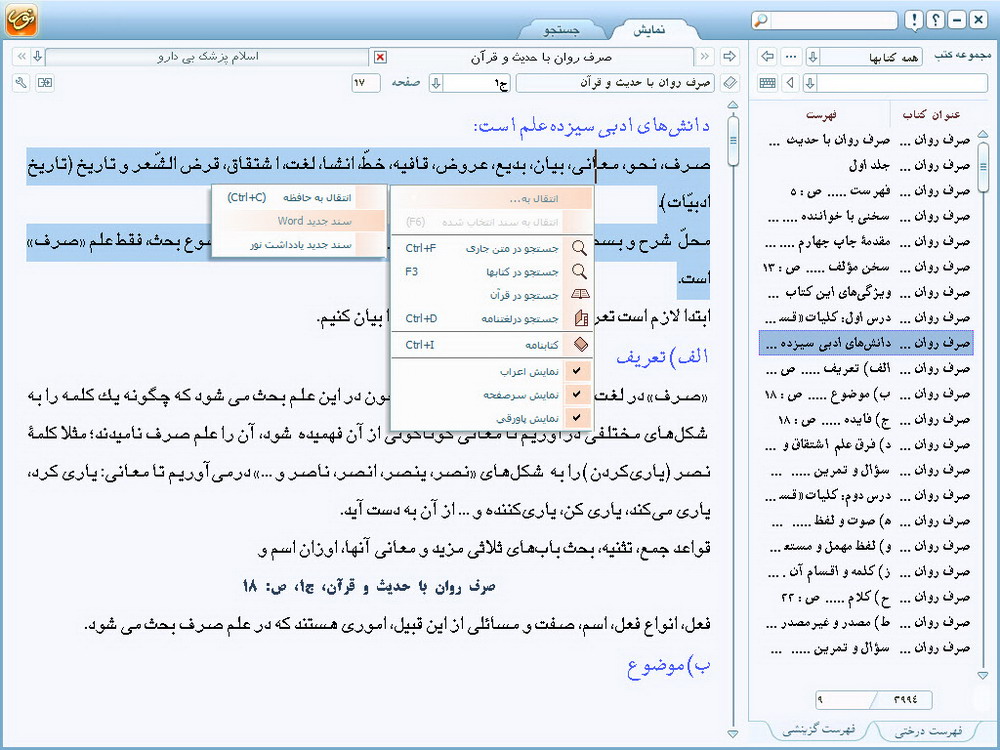Click the الف) تعریف heading in the text
The image size is (1000, 750).
point(662,357)
